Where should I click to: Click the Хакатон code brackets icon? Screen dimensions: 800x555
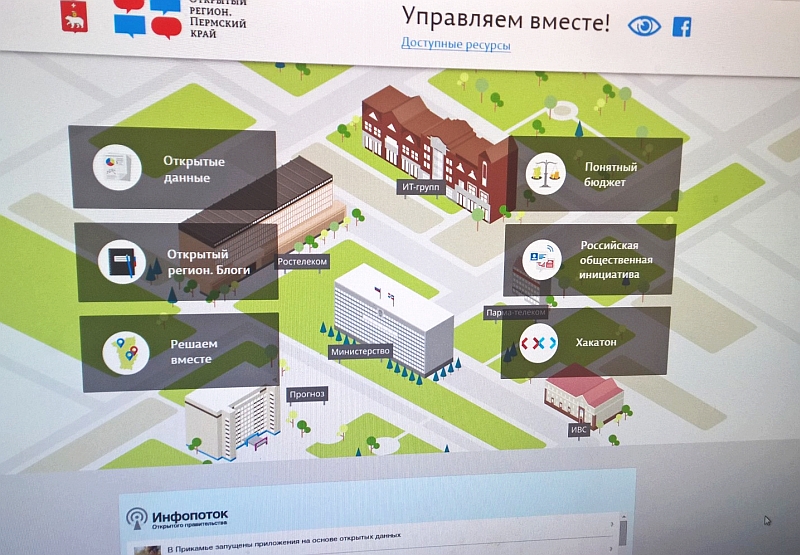(x=538, y=342)
